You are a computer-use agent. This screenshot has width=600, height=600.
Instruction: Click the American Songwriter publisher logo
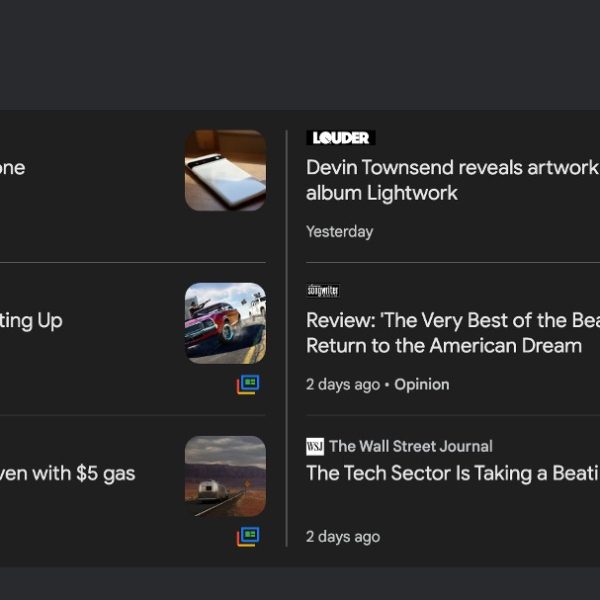323,291
